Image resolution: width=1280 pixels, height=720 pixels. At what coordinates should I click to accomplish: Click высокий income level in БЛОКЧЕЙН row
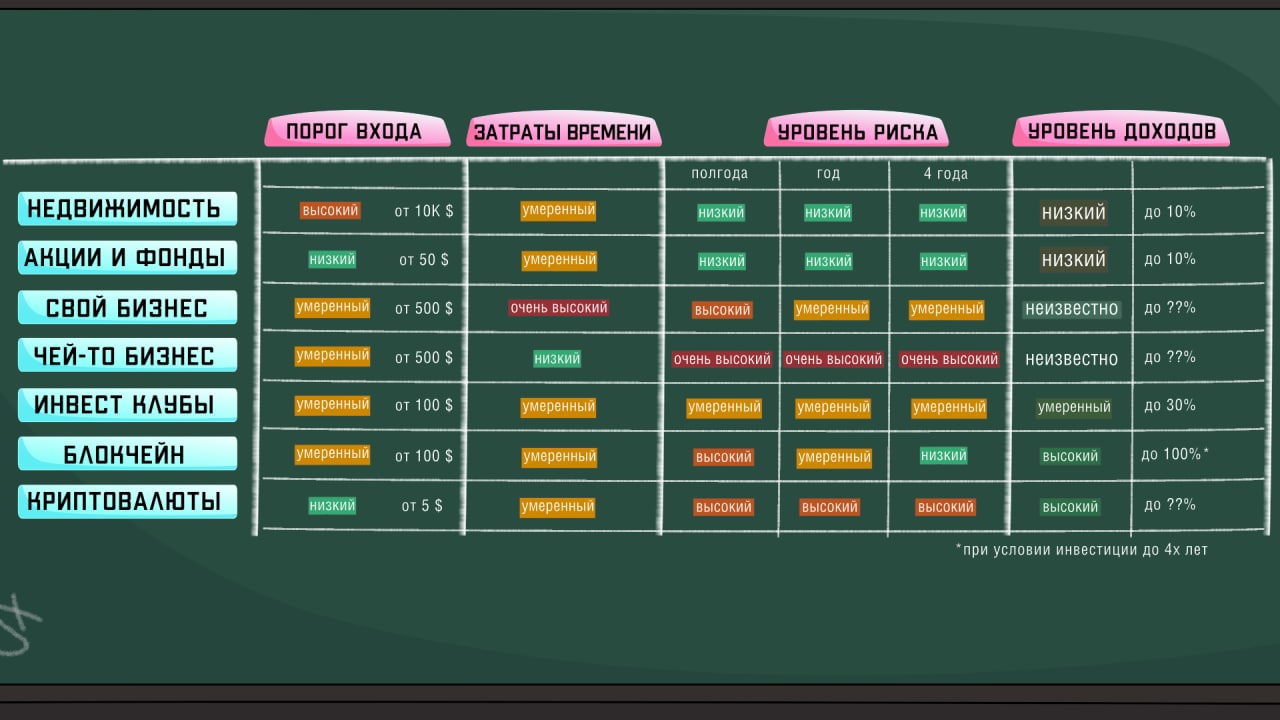click(x=1070, y=456)
